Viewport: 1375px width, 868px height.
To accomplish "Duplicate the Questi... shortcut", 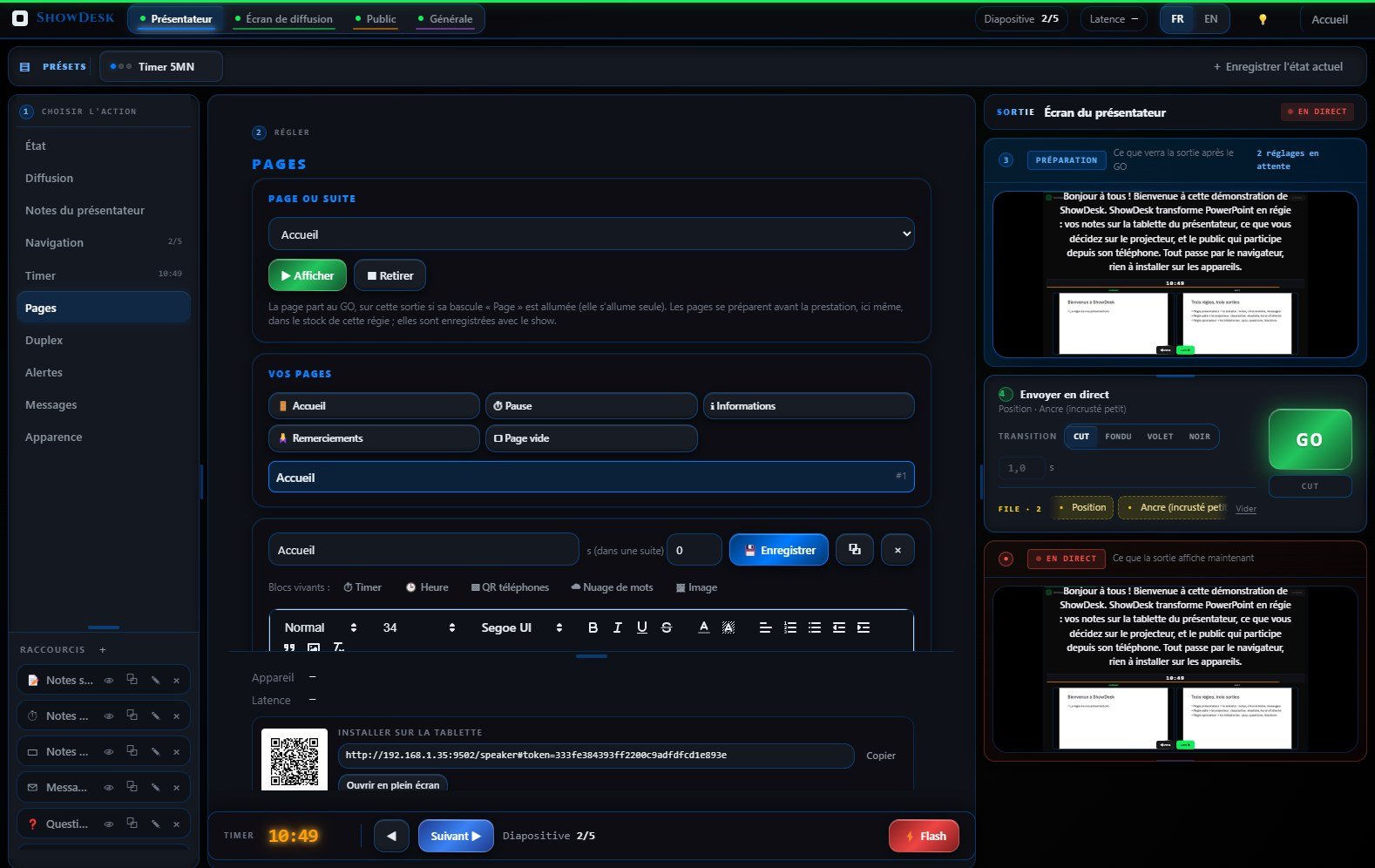I will pos(132,824).
